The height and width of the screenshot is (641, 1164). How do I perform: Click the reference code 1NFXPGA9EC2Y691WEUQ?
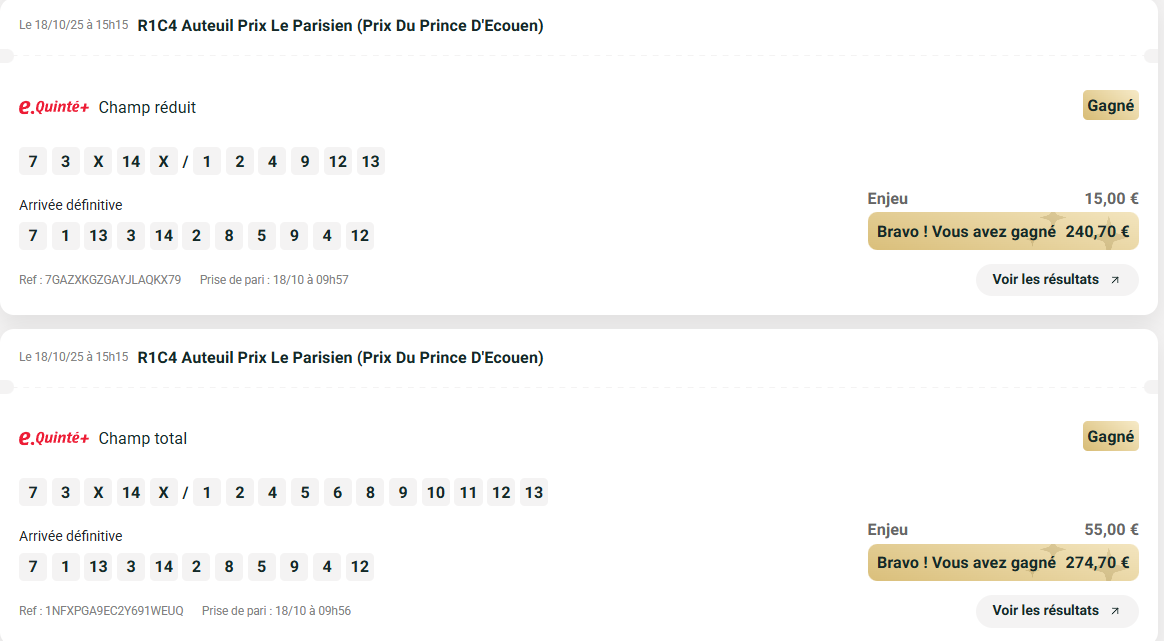coord(114,611)
